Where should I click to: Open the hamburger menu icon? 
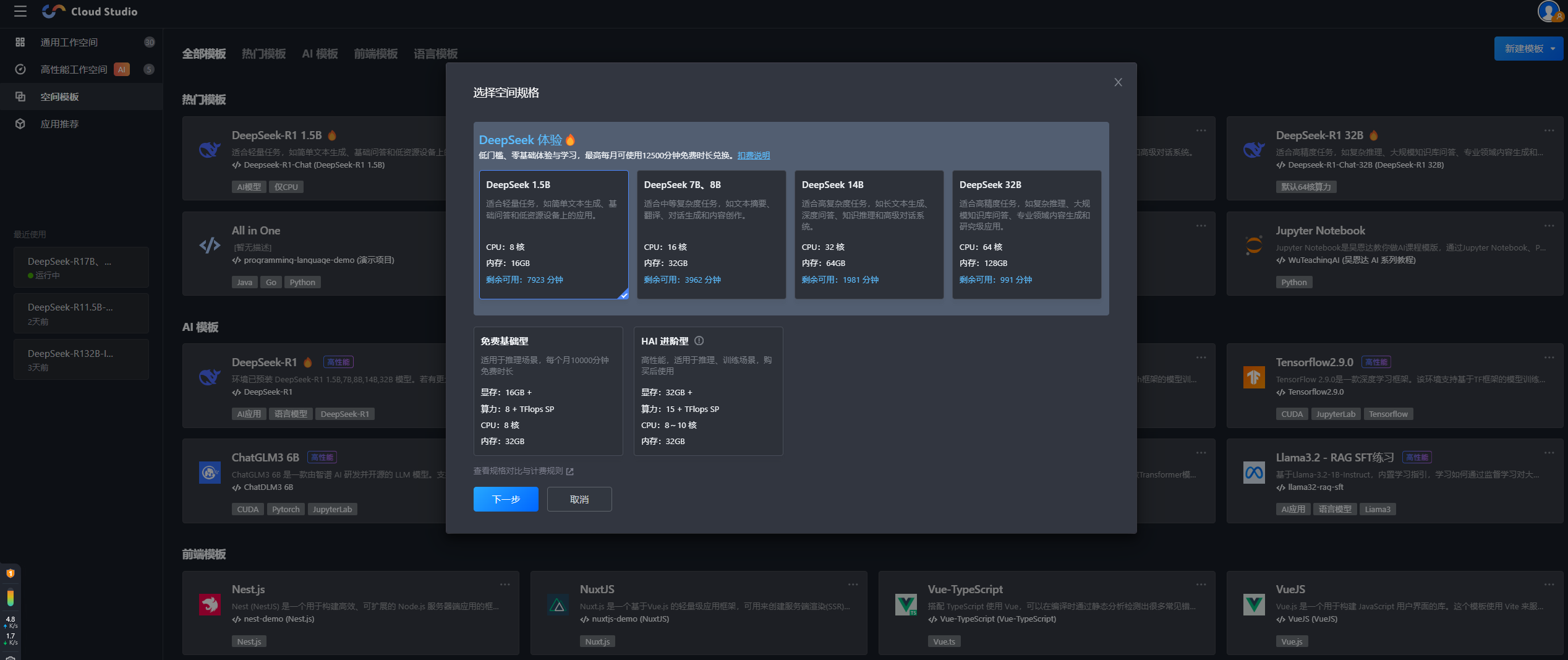tap(20, 11)
